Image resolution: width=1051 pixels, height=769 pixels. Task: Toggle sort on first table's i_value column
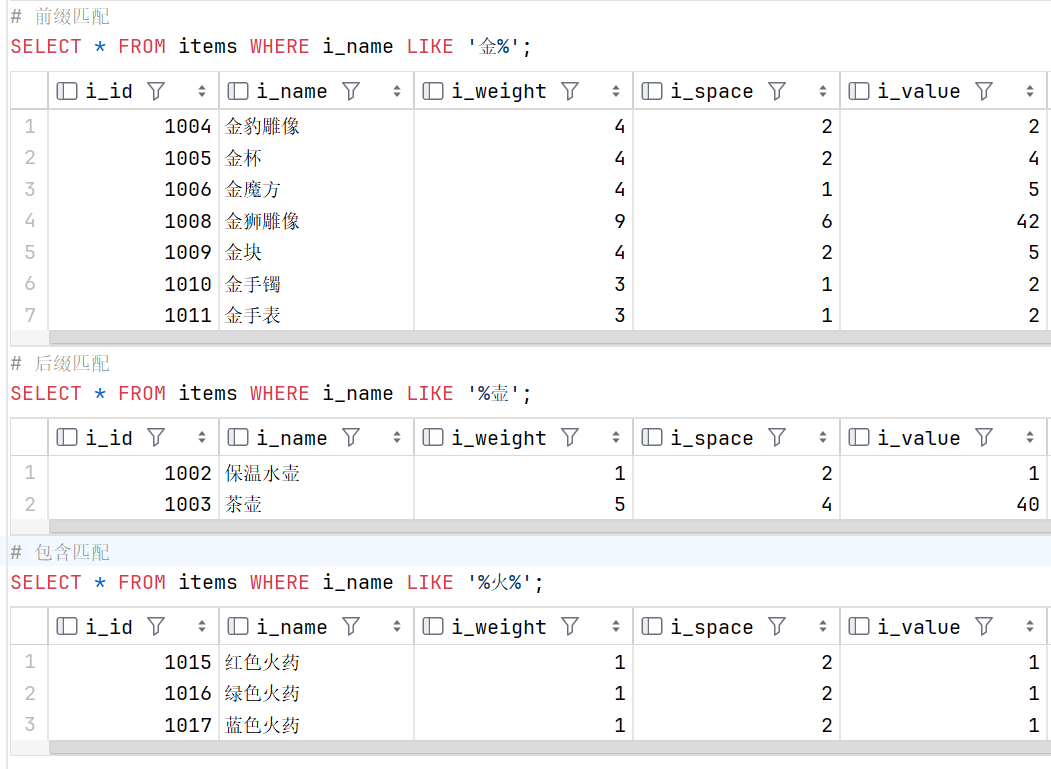(x=1030, y=91)
